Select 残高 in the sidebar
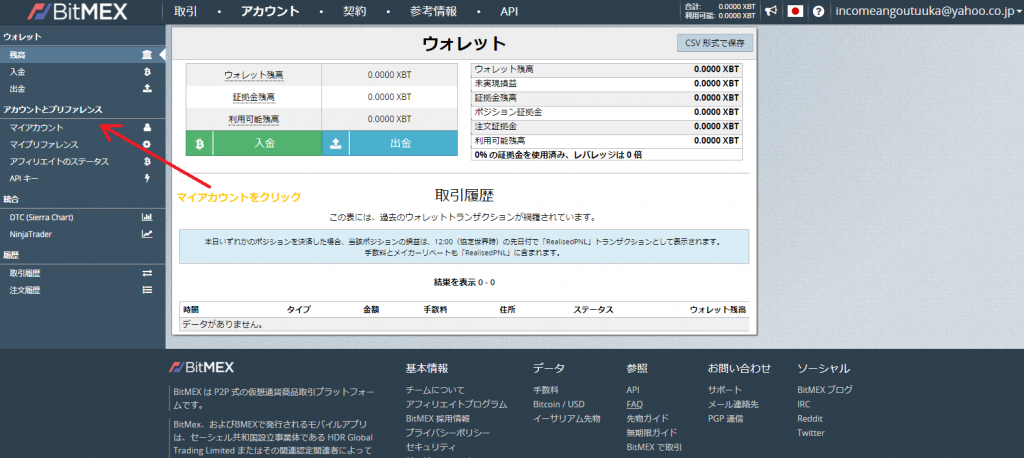 click(81, 56)
